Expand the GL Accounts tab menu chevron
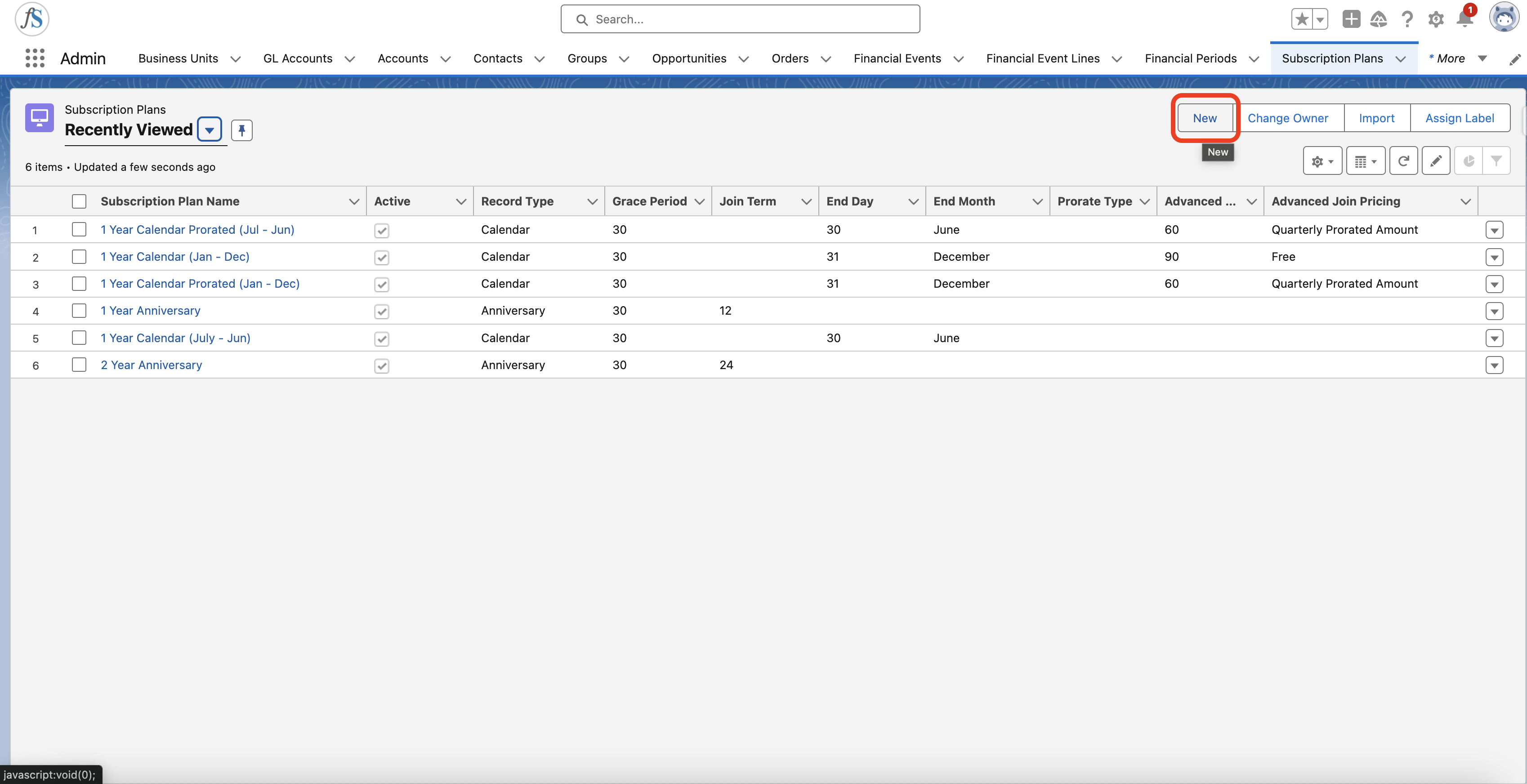 point(350,59)
